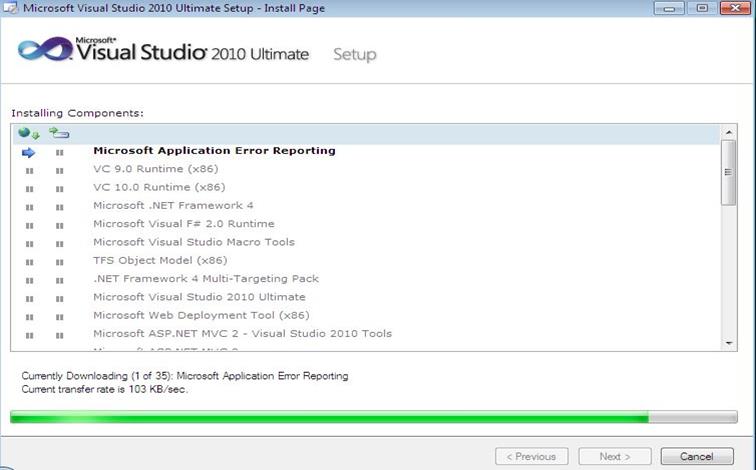756x470 pixels.
Task: Click install pause icon for Microsoft Application Error Reporting
Action: 59,152
